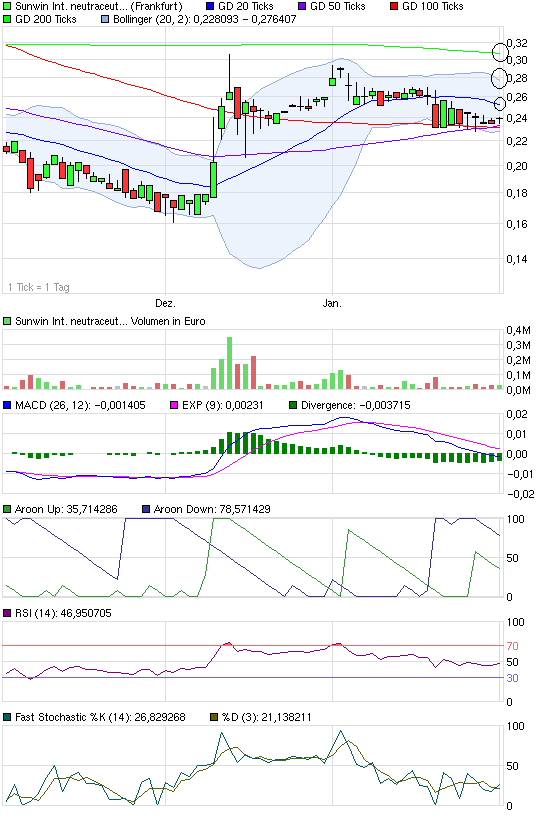Click the EXP (9): 0,00231 text
This screenshot has height=827, width=545.
pos(223,405)
